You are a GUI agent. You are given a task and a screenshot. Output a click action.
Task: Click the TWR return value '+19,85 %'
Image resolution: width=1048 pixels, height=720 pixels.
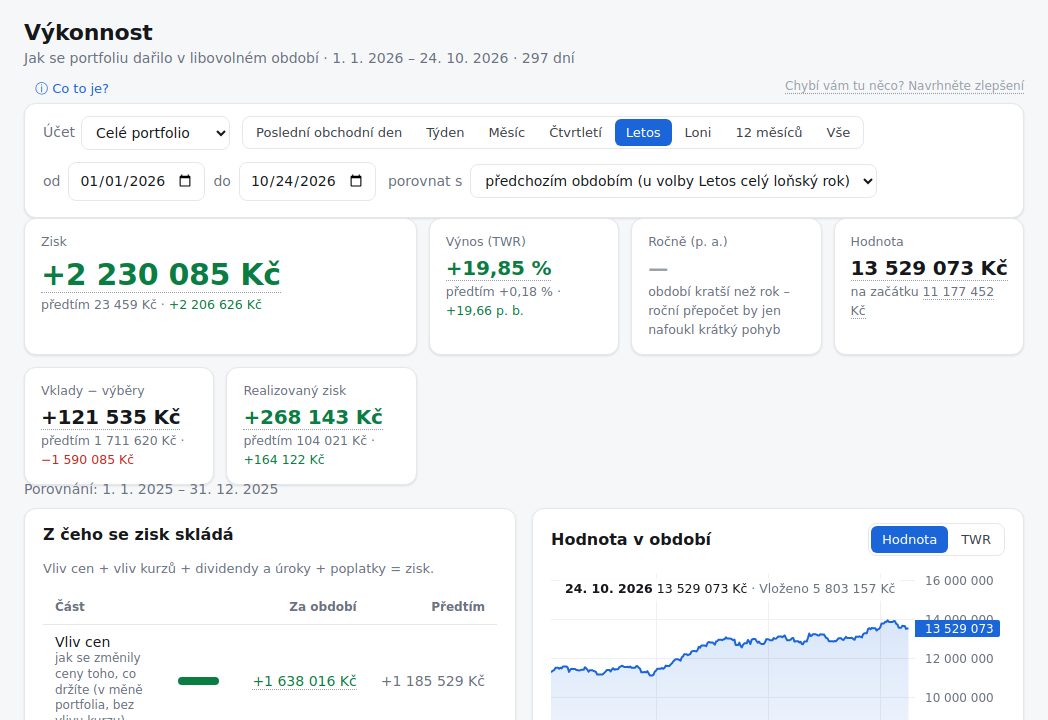click(x=499, y=268)
